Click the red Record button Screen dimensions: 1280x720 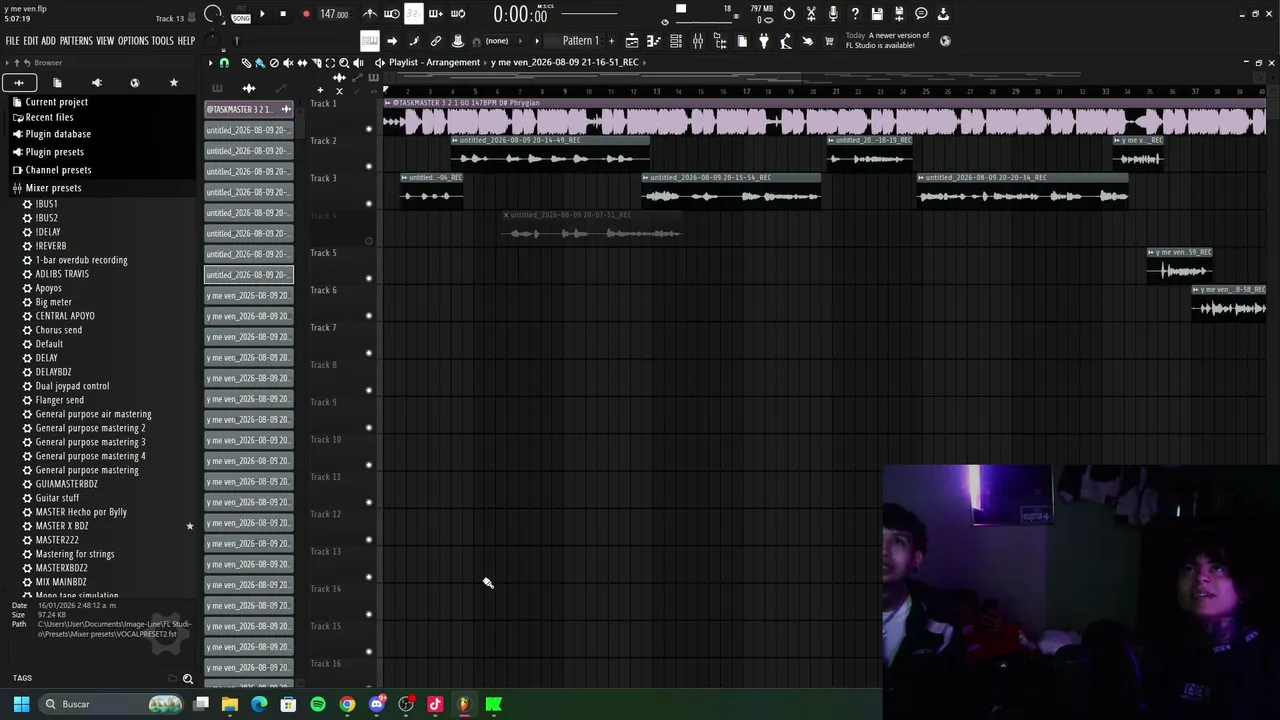pos(306,14)
